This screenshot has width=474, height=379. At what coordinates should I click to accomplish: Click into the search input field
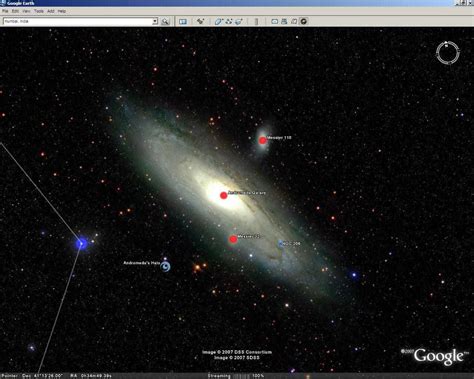(x=78, y=21)
